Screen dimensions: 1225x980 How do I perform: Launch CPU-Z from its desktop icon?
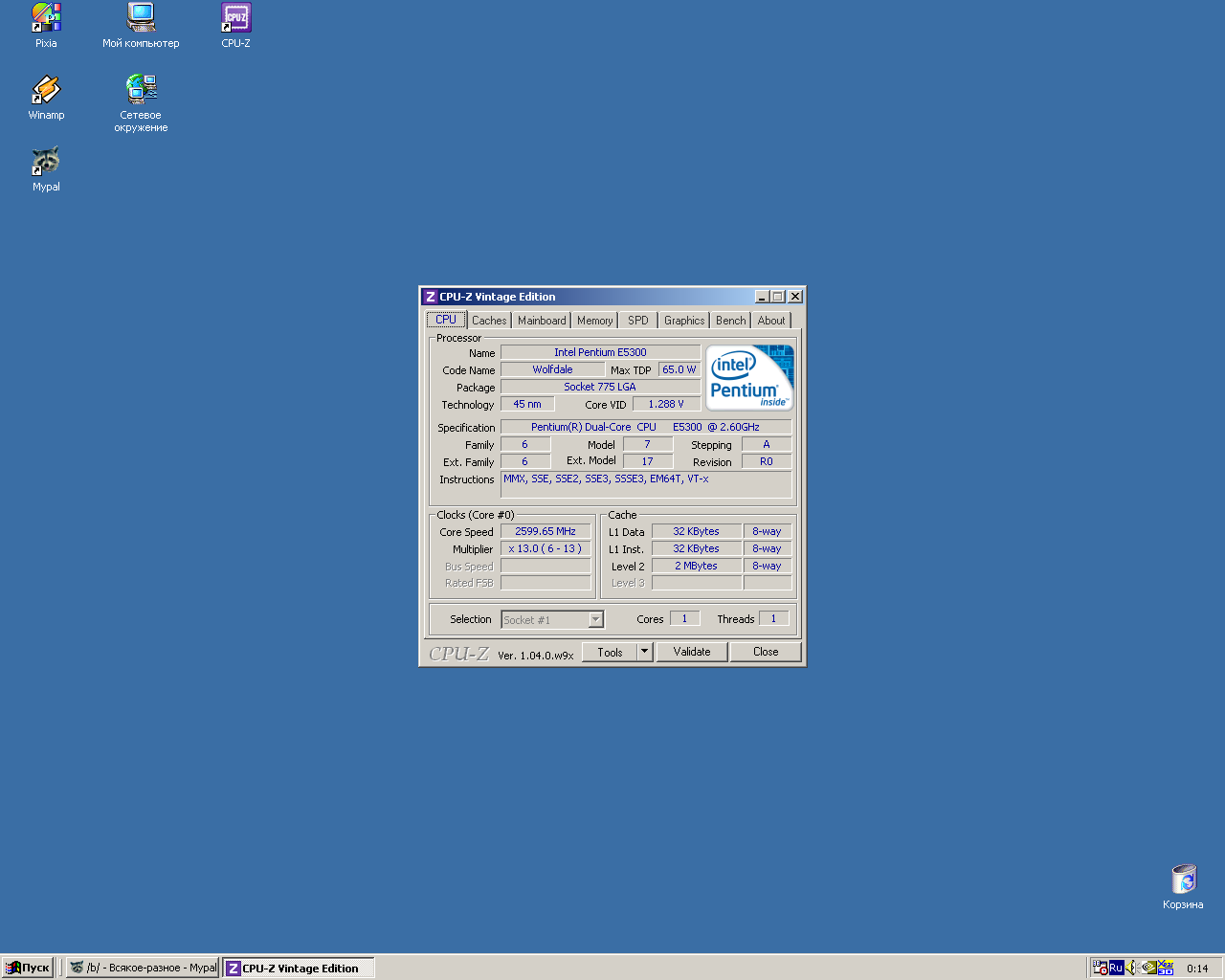tap(235, 24)
